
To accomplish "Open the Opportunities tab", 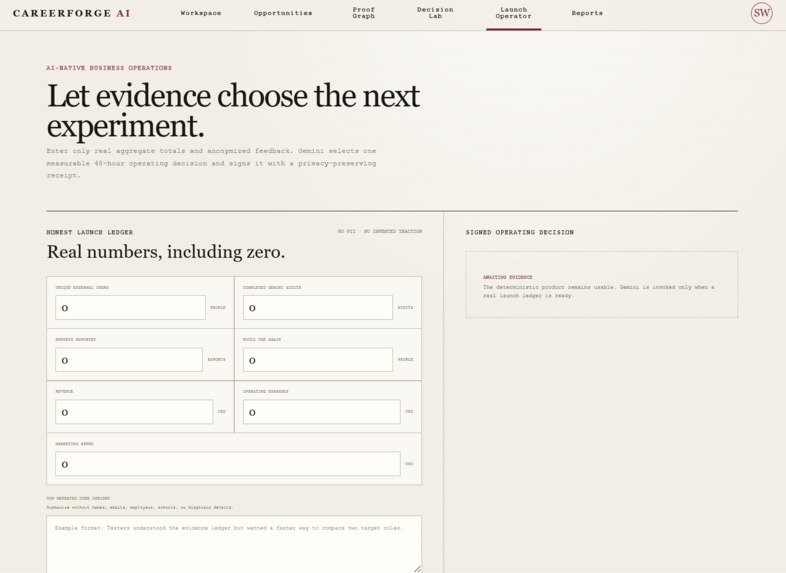I will 283,13.
